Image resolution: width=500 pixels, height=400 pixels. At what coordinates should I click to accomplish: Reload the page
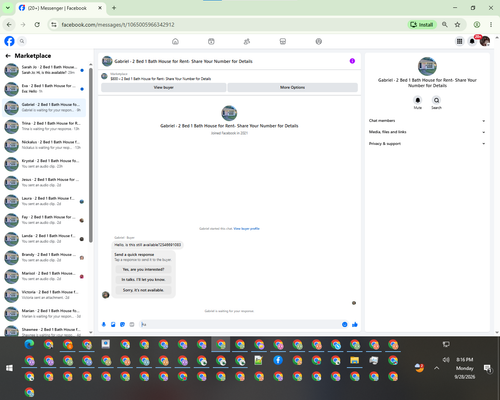37,25
